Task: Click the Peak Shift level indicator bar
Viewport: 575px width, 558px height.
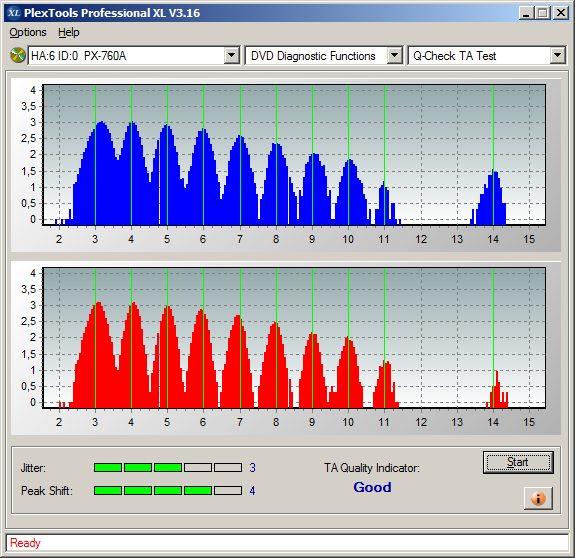Action: point(168,491)
